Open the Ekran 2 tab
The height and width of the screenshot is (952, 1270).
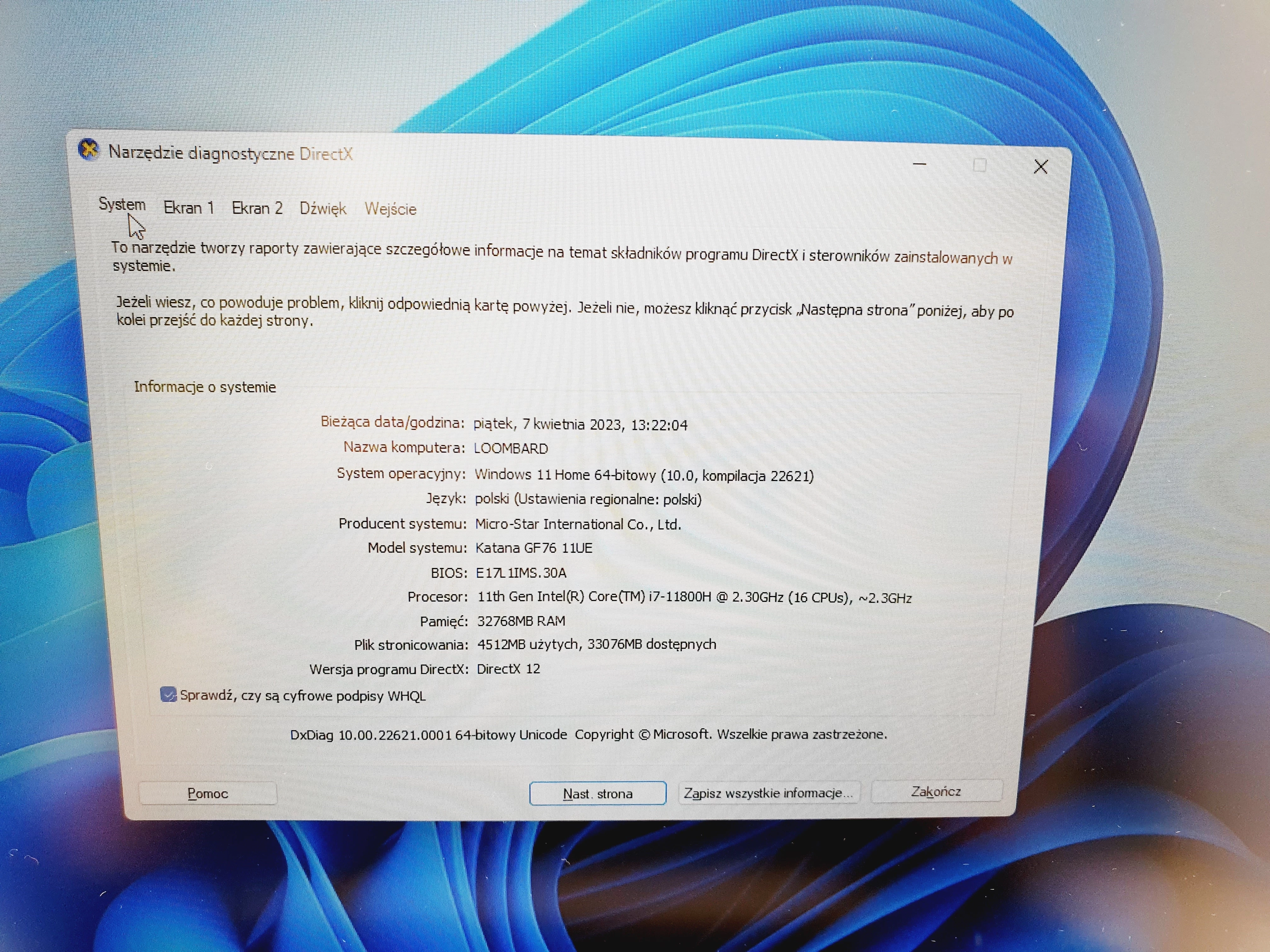[x=257, y=208]
